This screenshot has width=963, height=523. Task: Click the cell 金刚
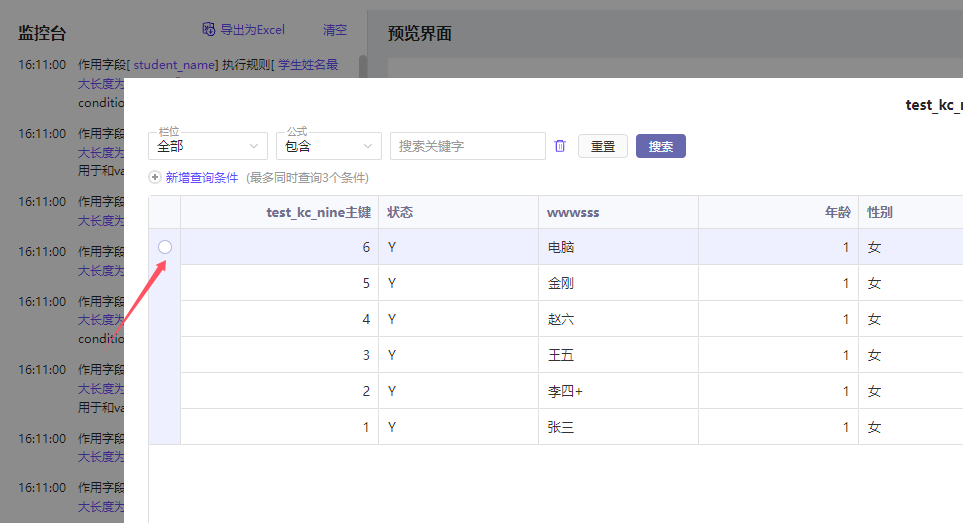[x=618, y=283]
